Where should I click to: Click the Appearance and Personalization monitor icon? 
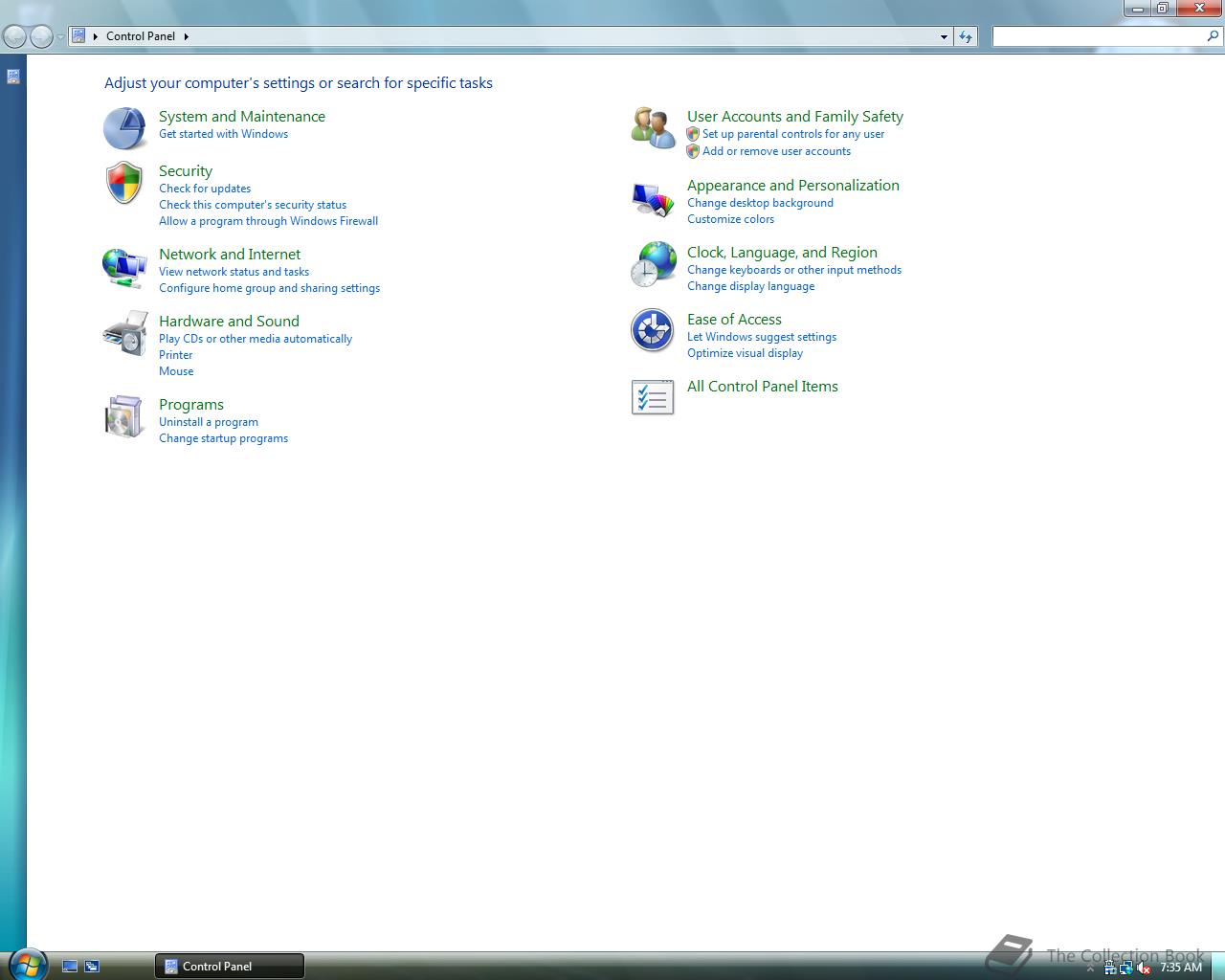pyautogui.click(x=654, y=198)
